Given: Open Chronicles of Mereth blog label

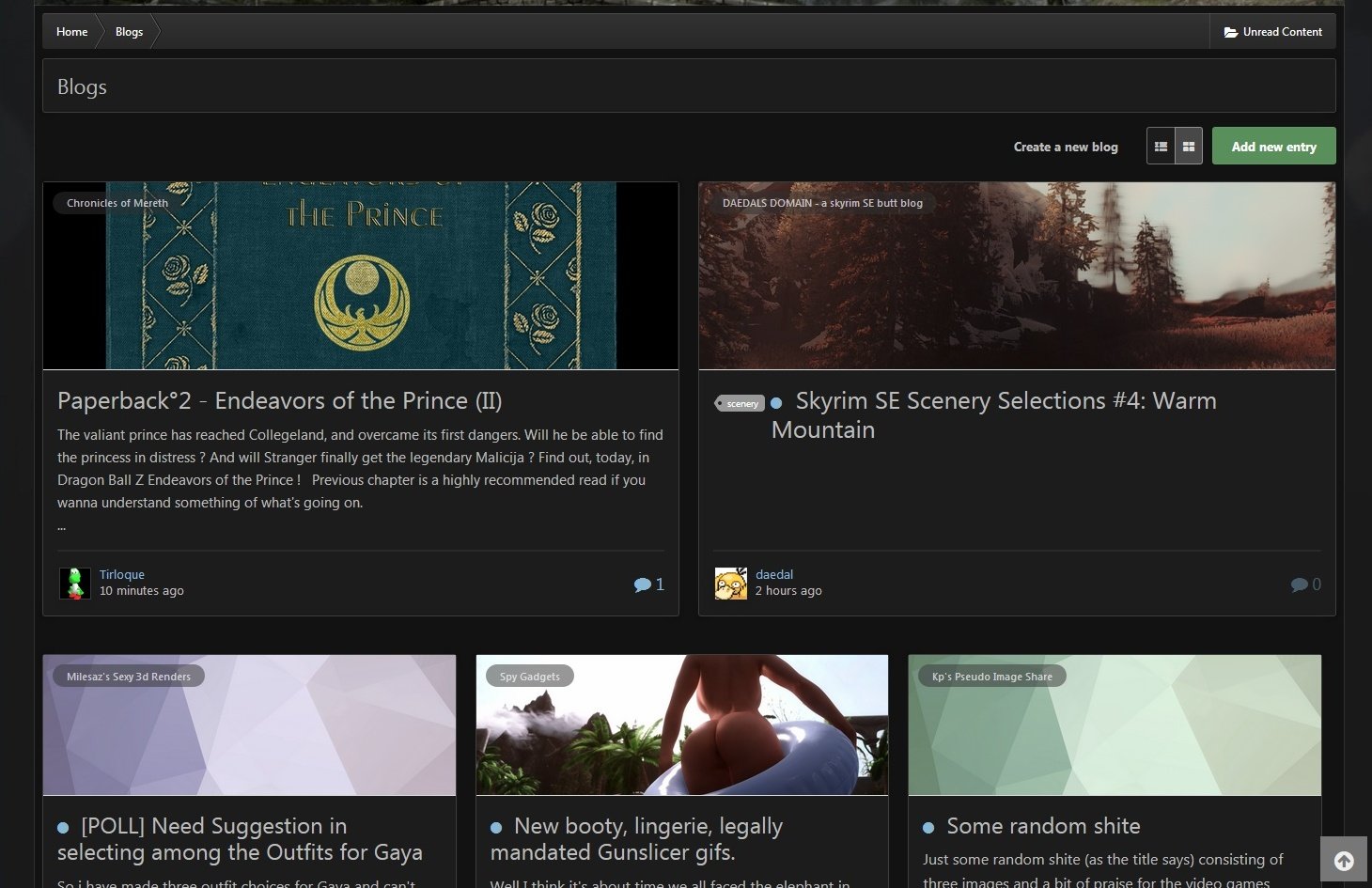Looking at the screenshot, I should coord(117,203).
